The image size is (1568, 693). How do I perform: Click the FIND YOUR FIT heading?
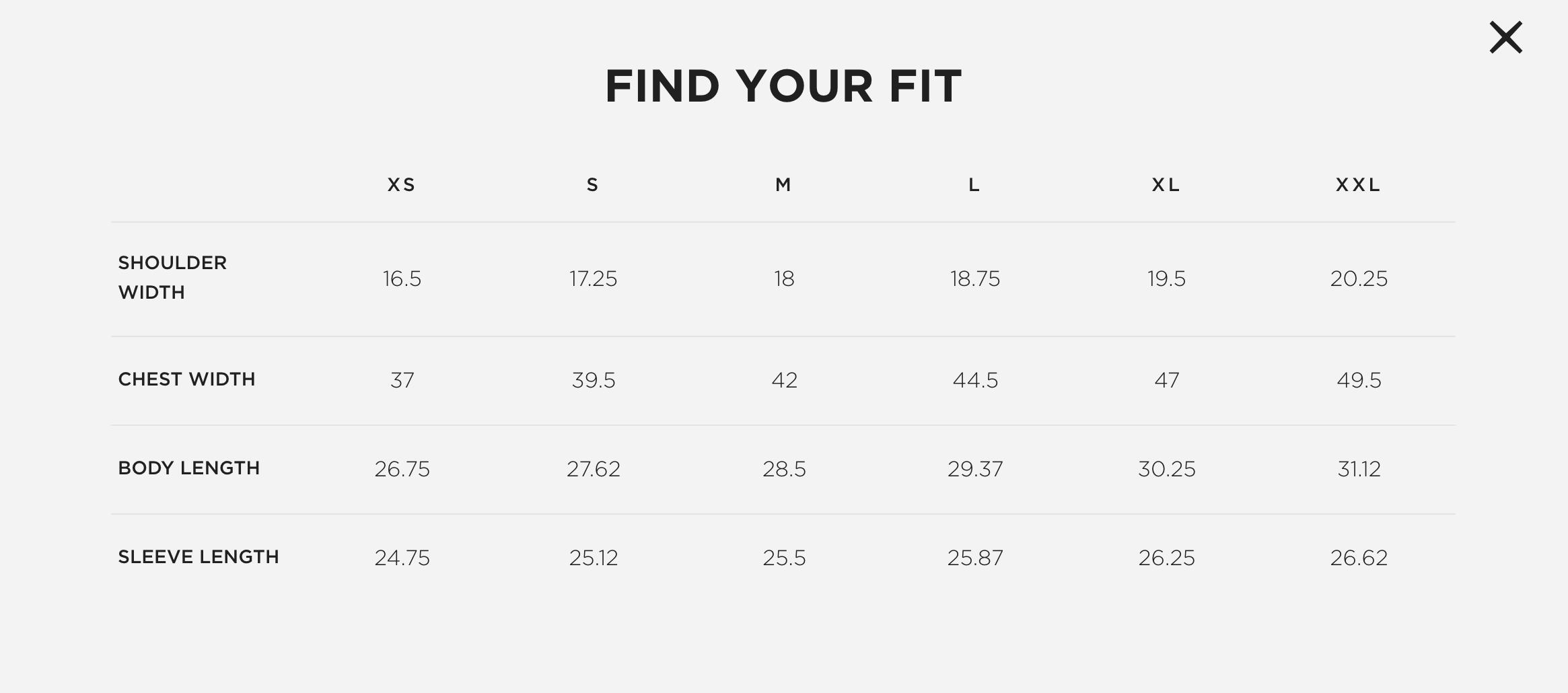coord(783,86)
